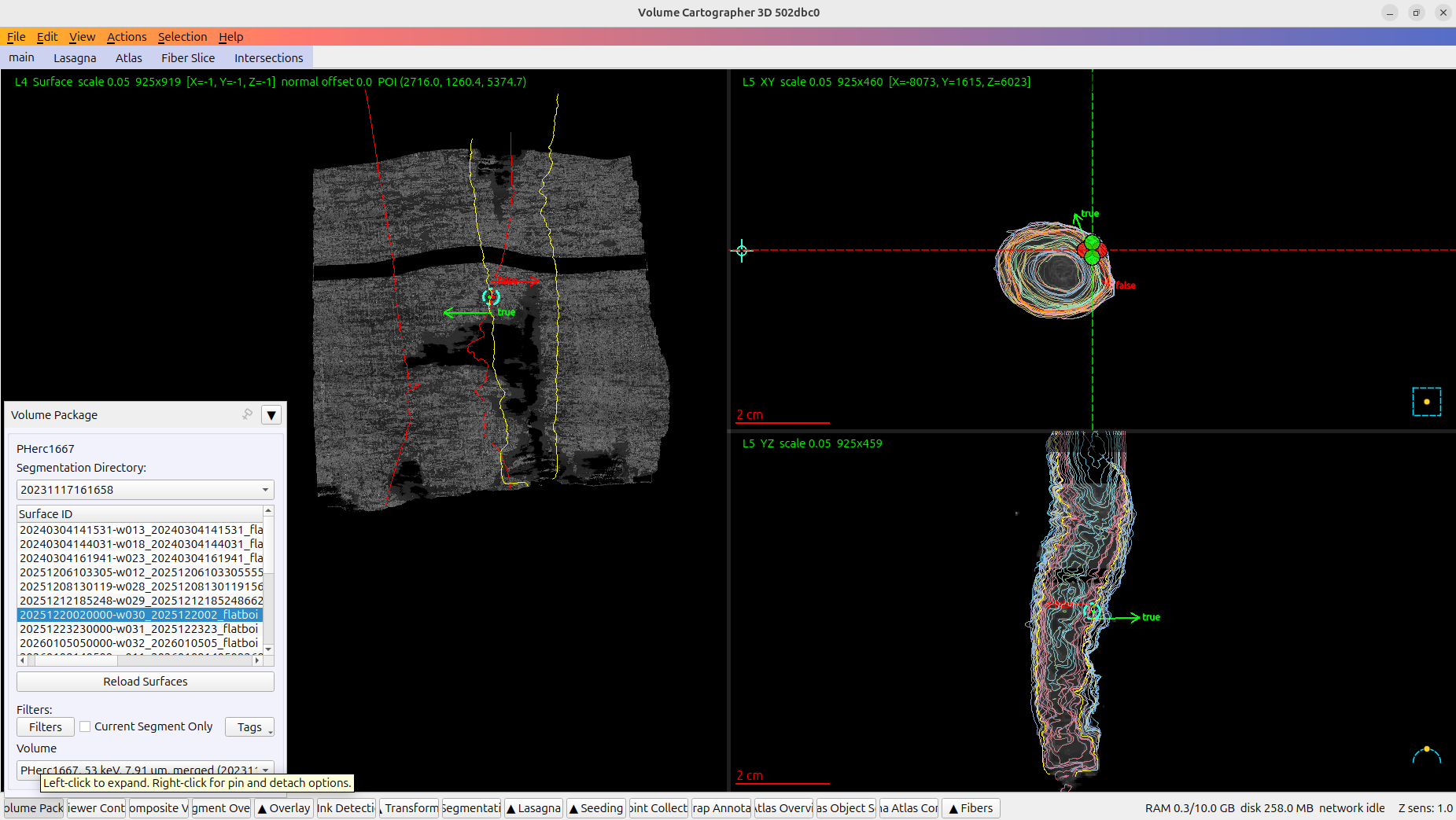Select surface 20251223230000-w031 in list
1456x820 pixels.
coord(140,629)
